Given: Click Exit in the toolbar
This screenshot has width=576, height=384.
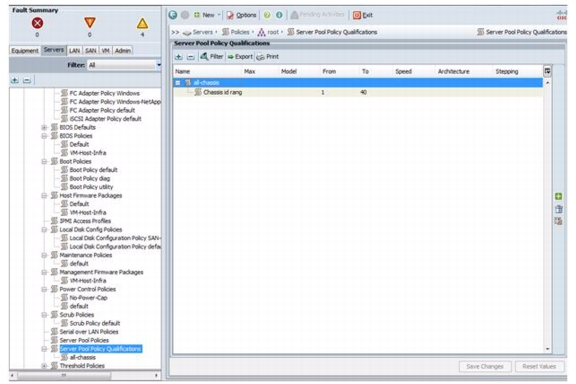Looking at the screenshot, I should click(x=363, y=15).
